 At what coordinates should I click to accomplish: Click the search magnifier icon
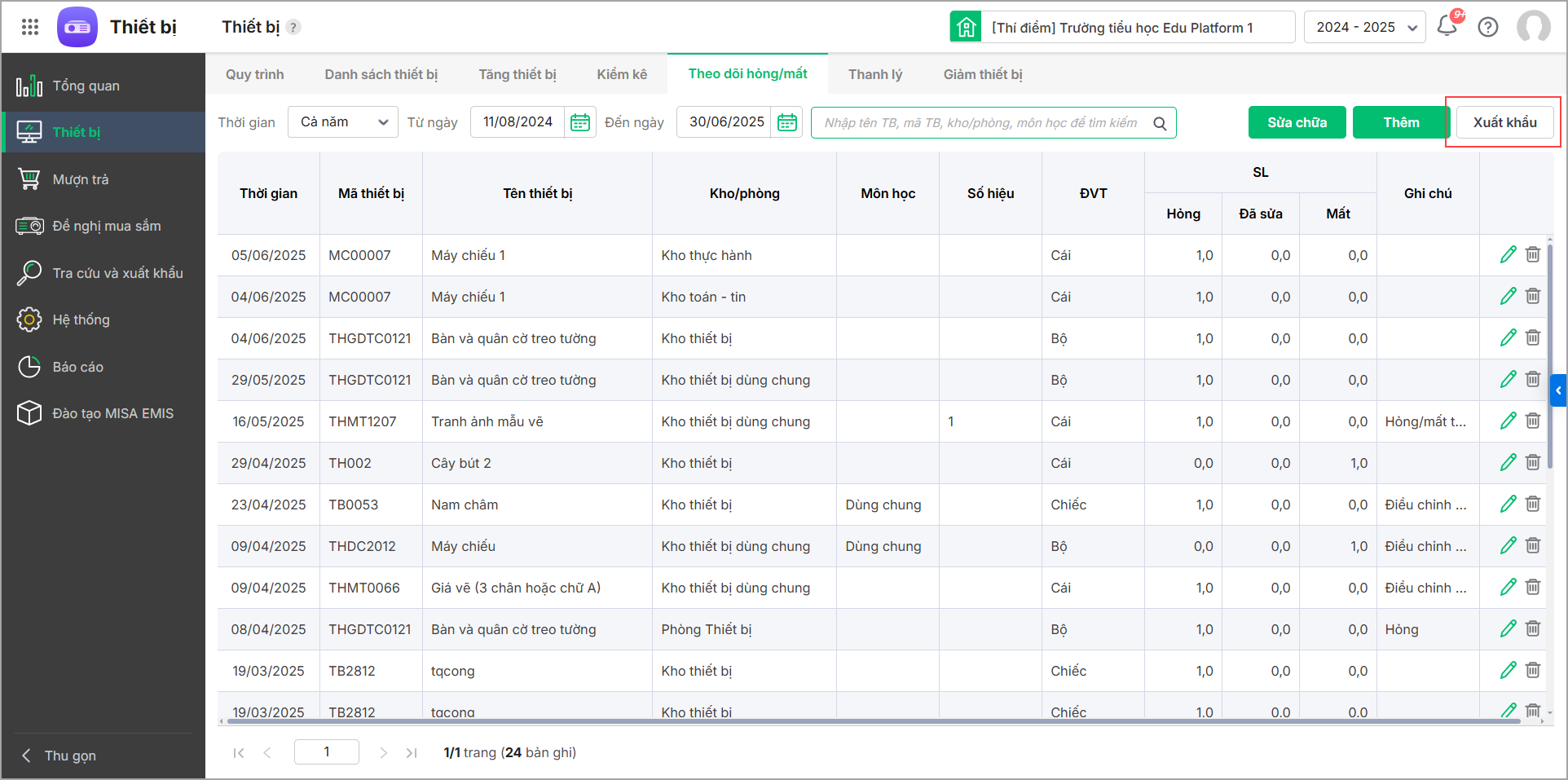click(1160, 123)
